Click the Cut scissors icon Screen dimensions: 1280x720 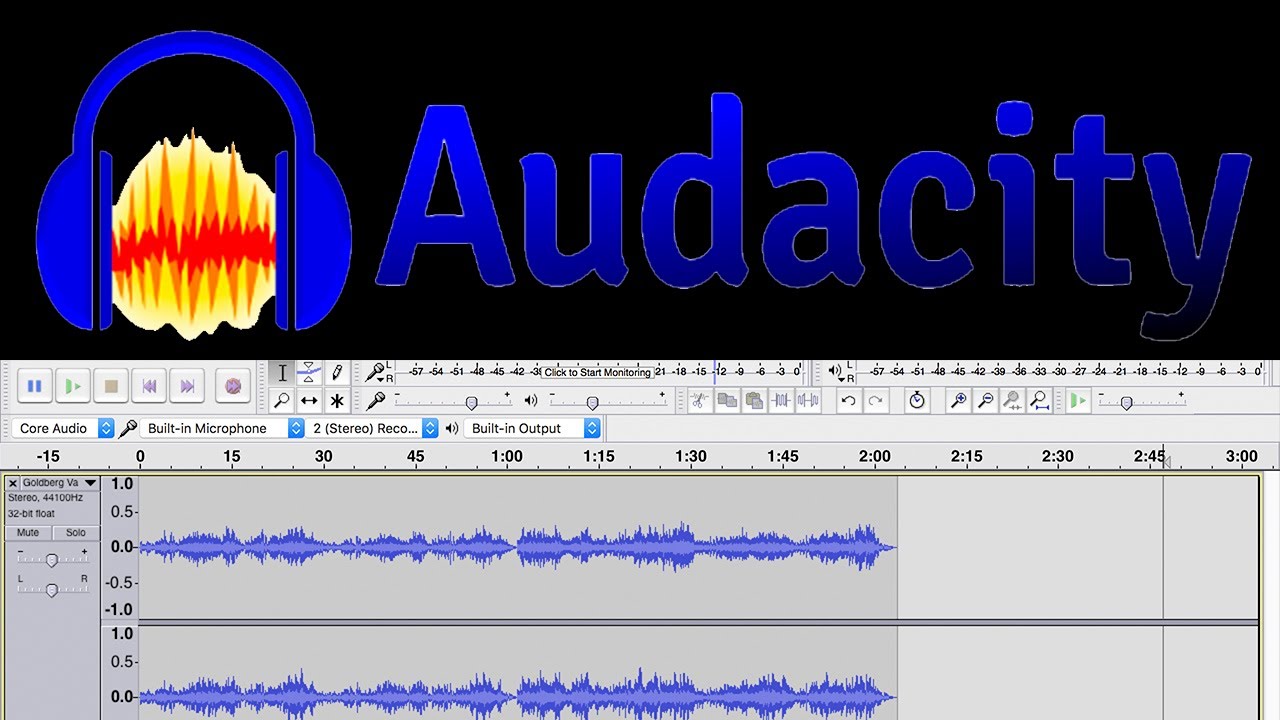pos(699,401)
